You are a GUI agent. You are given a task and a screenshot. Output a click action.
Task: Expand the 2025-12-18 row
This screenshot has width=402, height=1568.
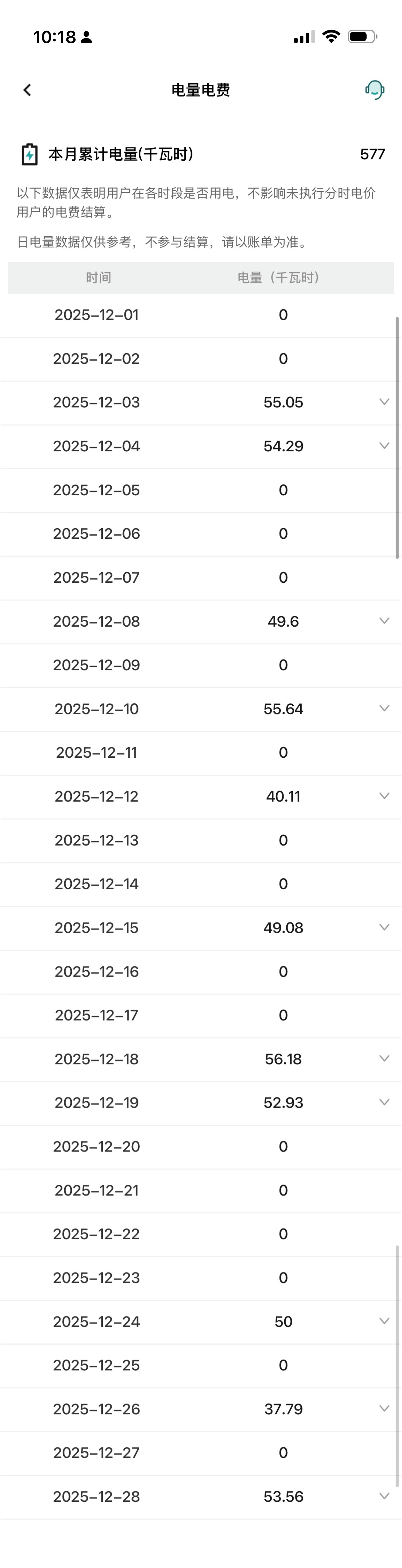coord(384,1059)
